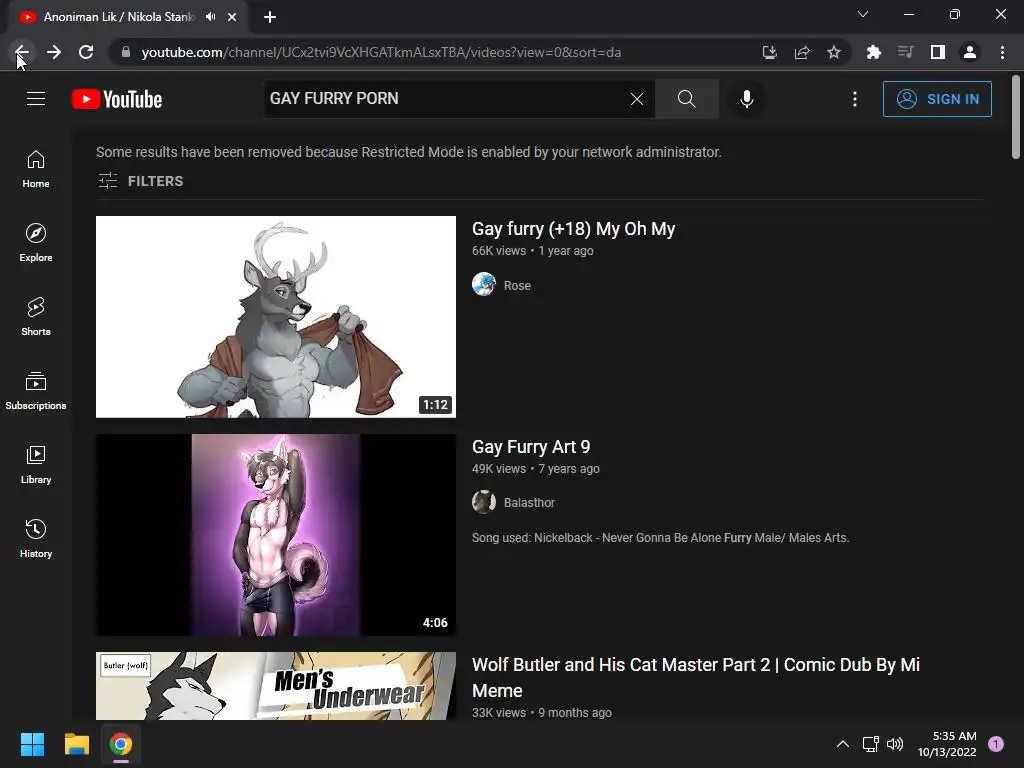Click the page vertical scrollbar
The height and width of the screenshot is (768, 1024).
[x=1016, y=118]
